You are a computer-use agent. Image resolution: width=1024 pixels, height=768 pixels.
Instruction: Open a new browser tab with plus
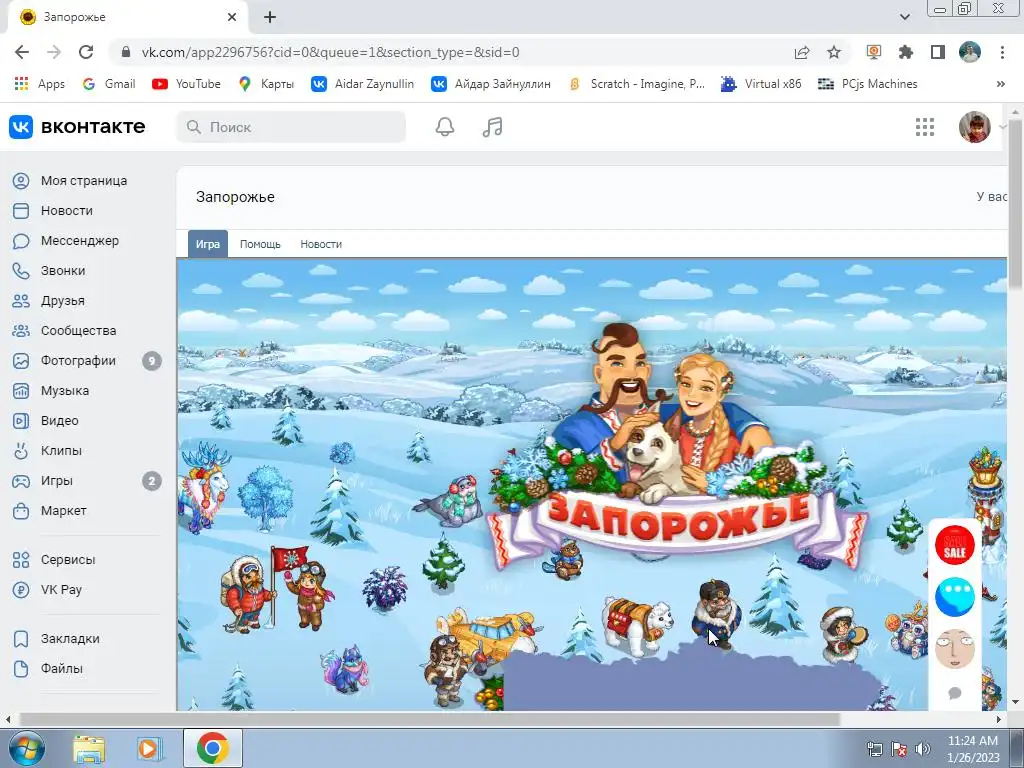(270, 18)
